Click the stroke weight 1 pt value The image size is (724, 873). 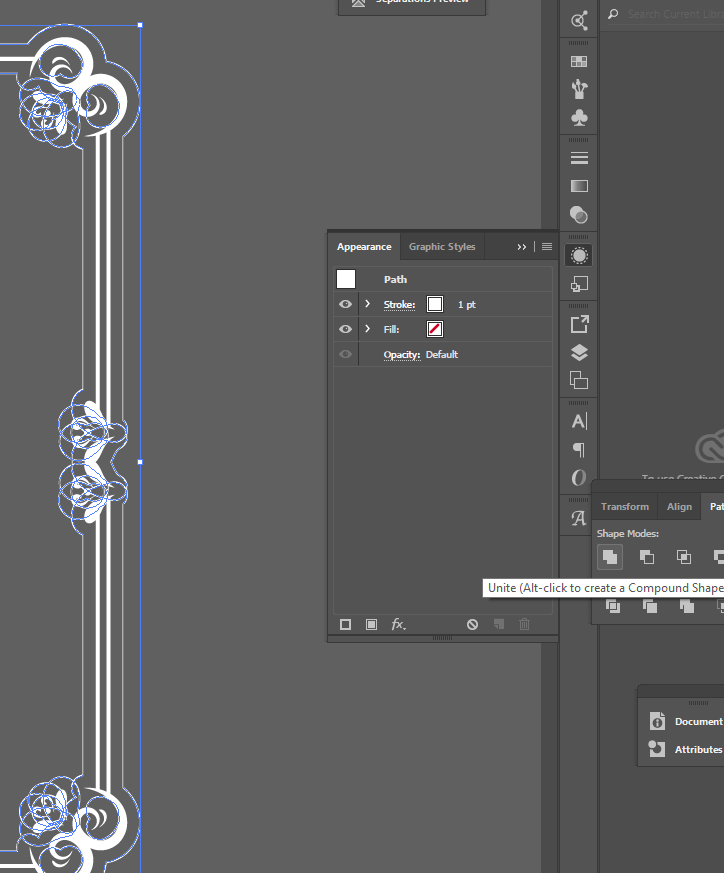coord(467,305)
